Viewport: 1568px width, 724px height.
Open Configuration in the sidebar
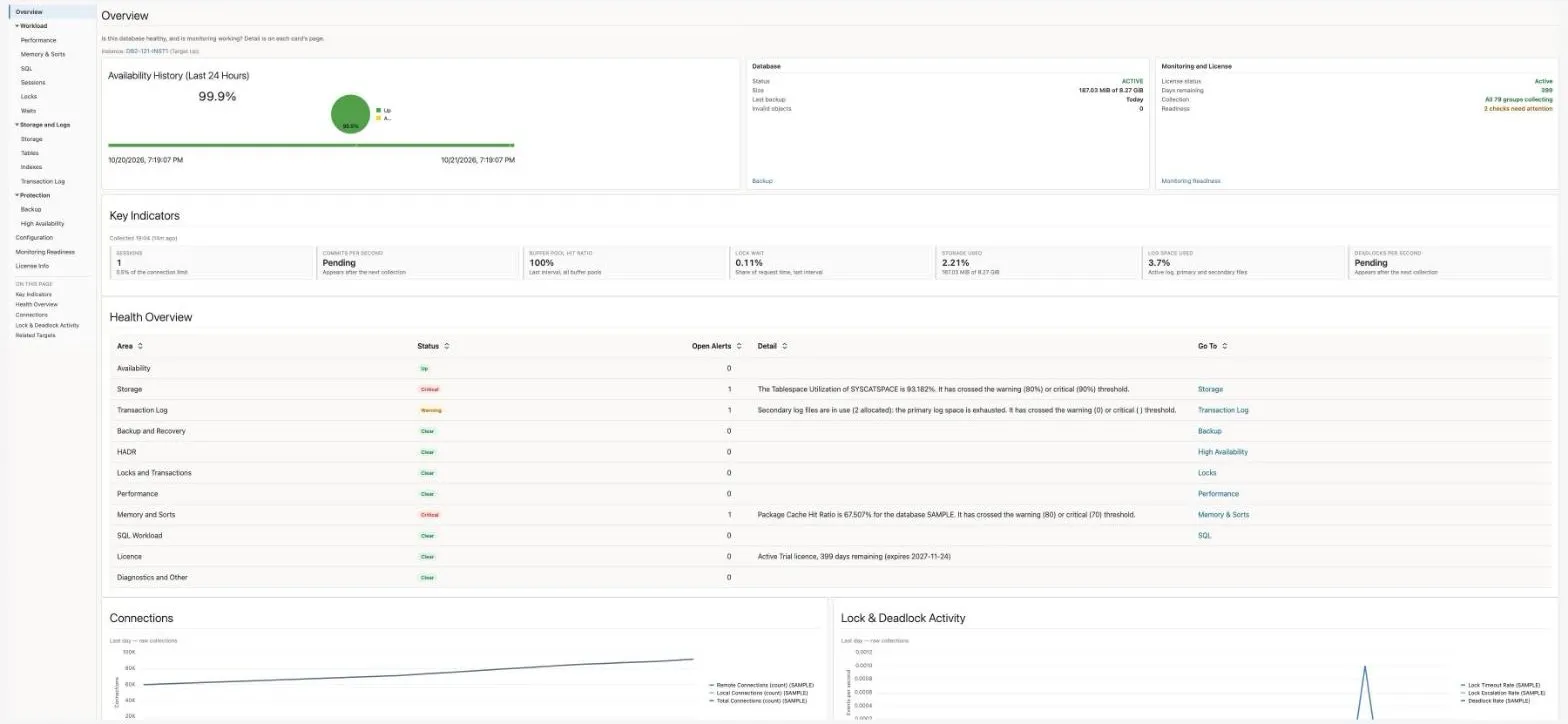(35, 238)
